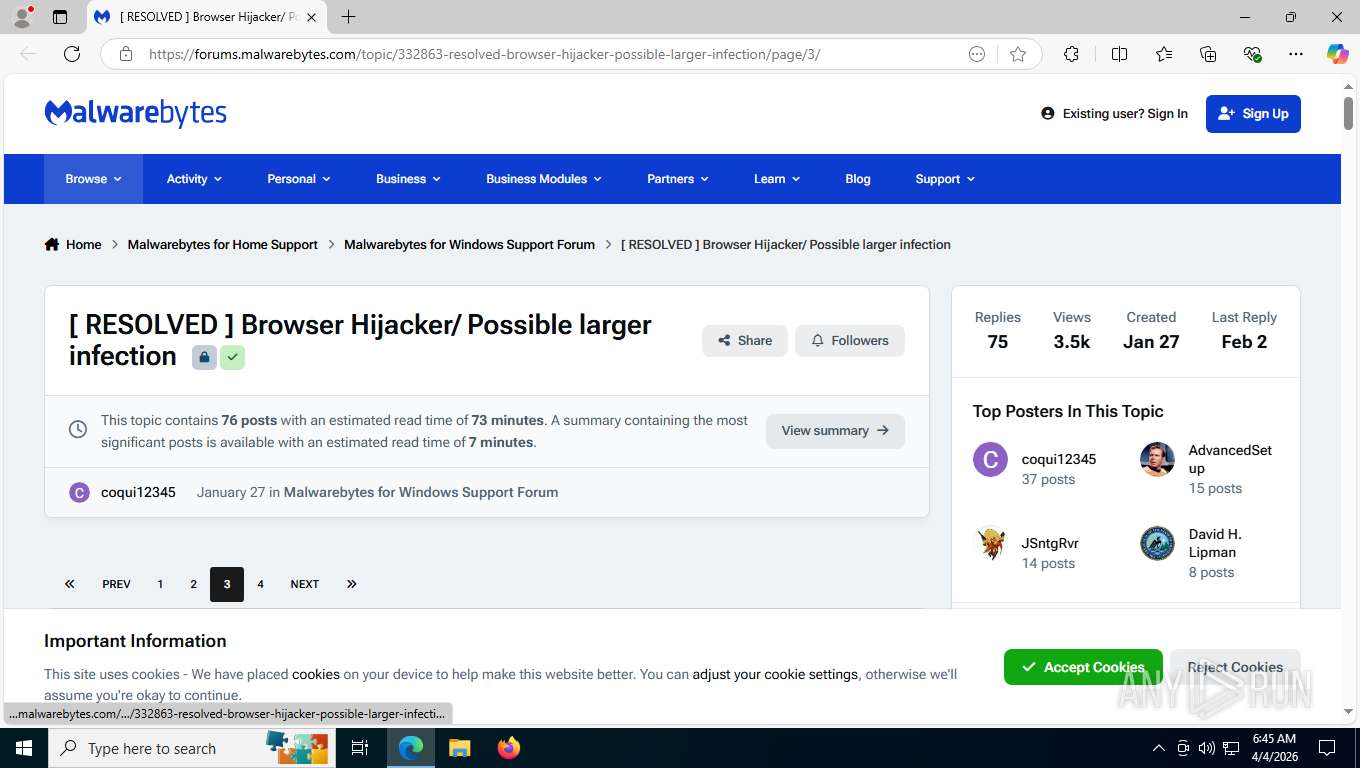Click adjust your cookie settings link
1360x768 pixels.
tap(775, 674)
